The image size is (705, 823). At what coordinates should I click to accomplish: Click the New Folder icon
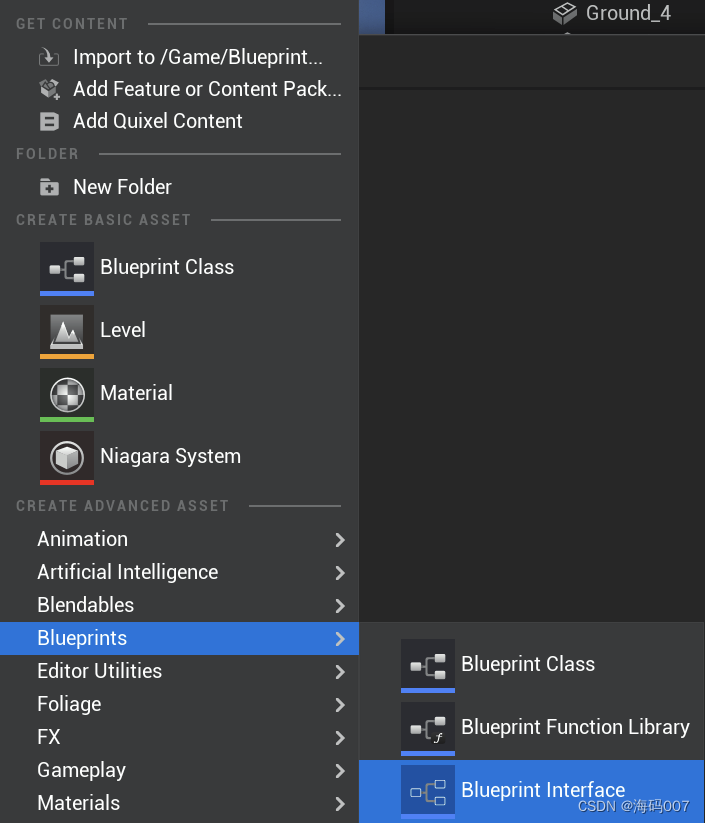(x=49, y=187)
